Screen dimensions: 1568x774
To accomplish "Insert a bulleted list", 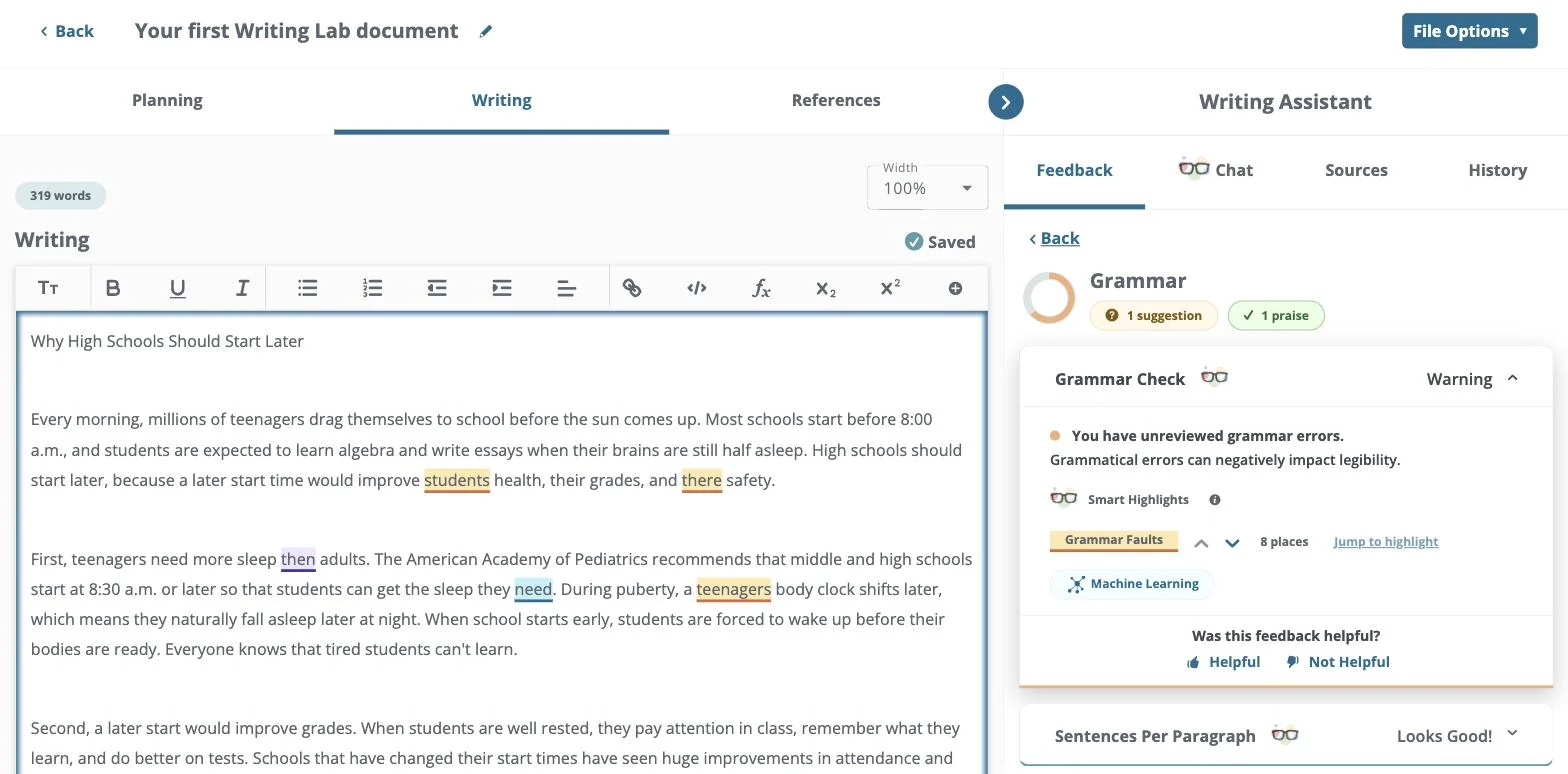I will pos(307,288).
